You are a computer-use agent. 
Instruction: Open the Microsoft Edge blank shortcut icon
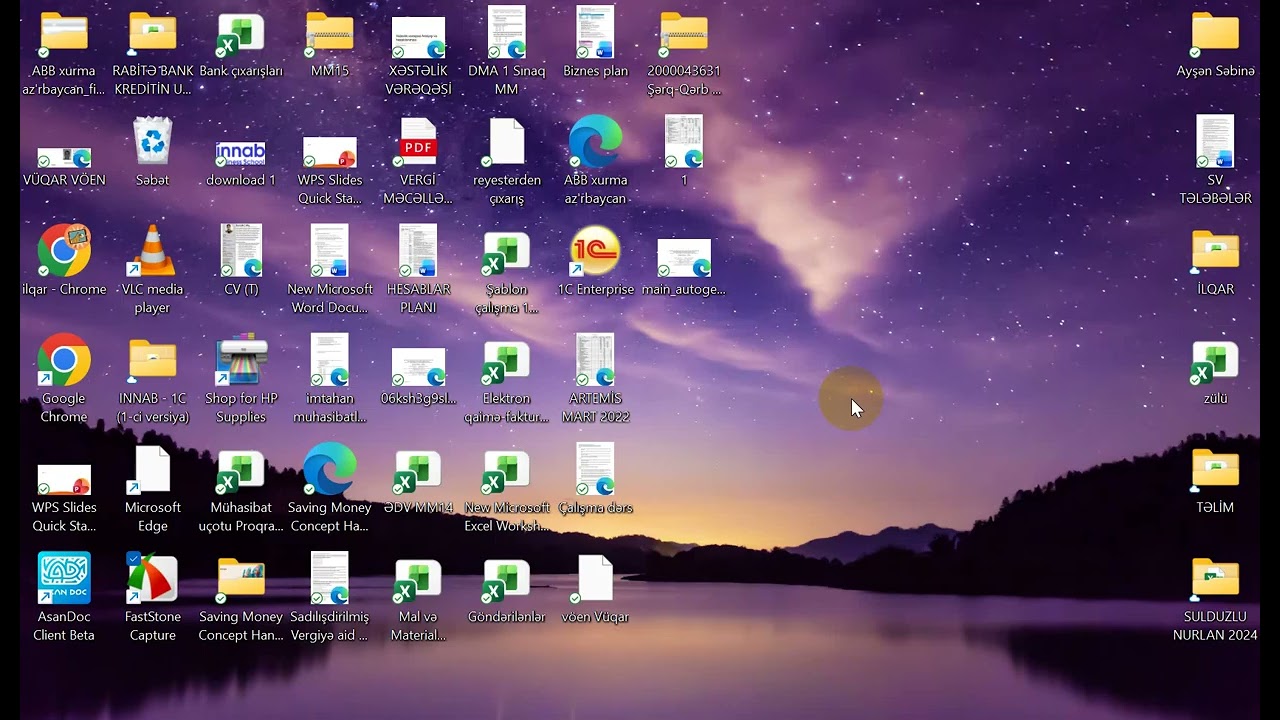tap(153, 469)
